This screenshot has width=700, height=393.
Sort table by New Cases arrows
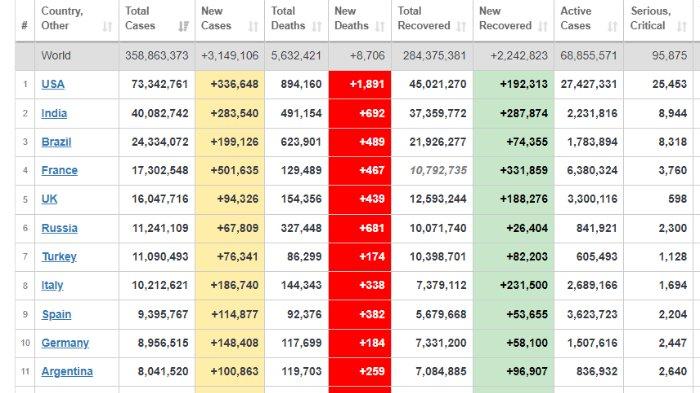(253, 27)
